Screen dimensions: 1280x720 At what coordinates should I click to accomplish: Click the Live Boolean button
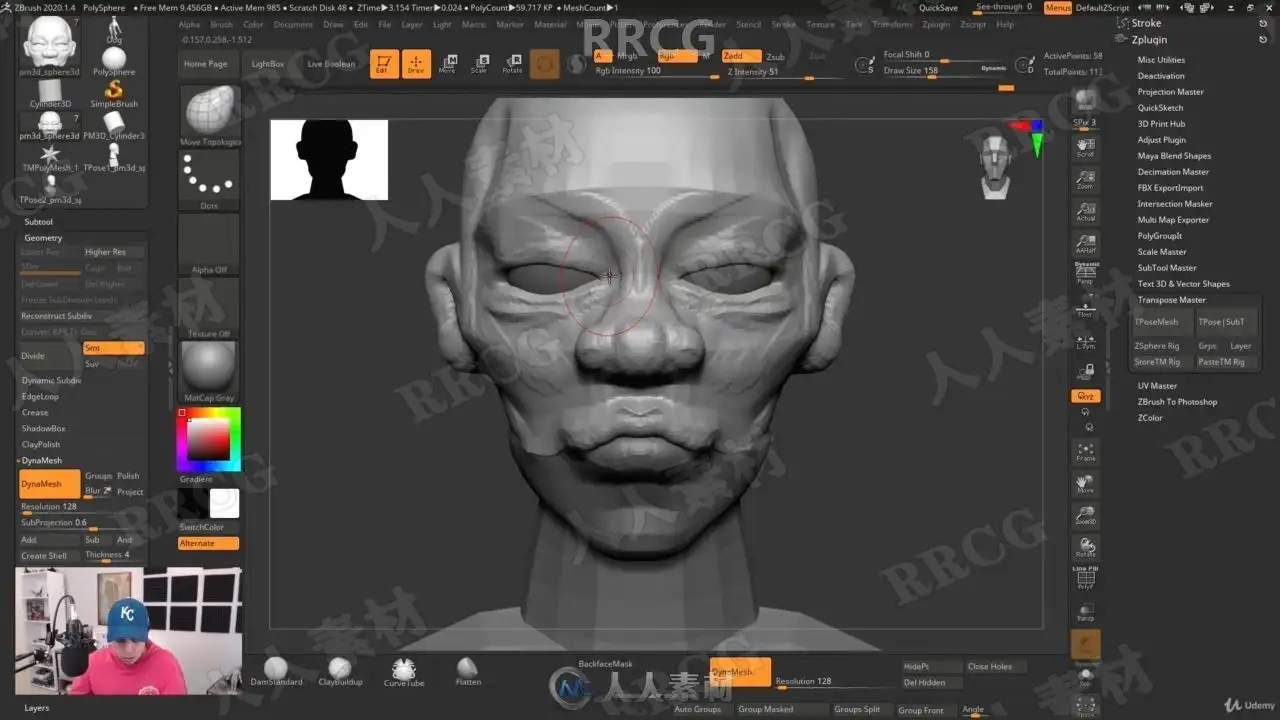[x=331, y=64]
